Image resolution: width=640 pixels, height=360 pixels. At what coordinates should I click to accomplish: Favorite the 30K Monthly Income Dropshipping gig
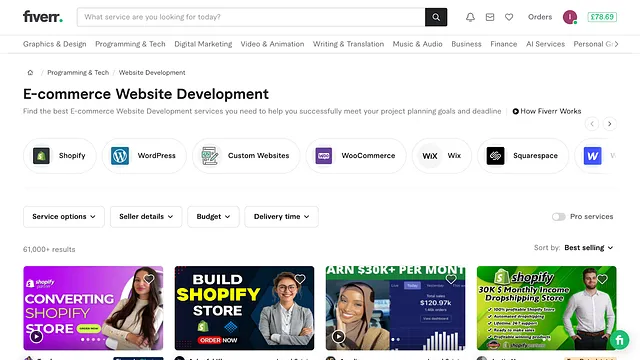(x=602, y=279)
